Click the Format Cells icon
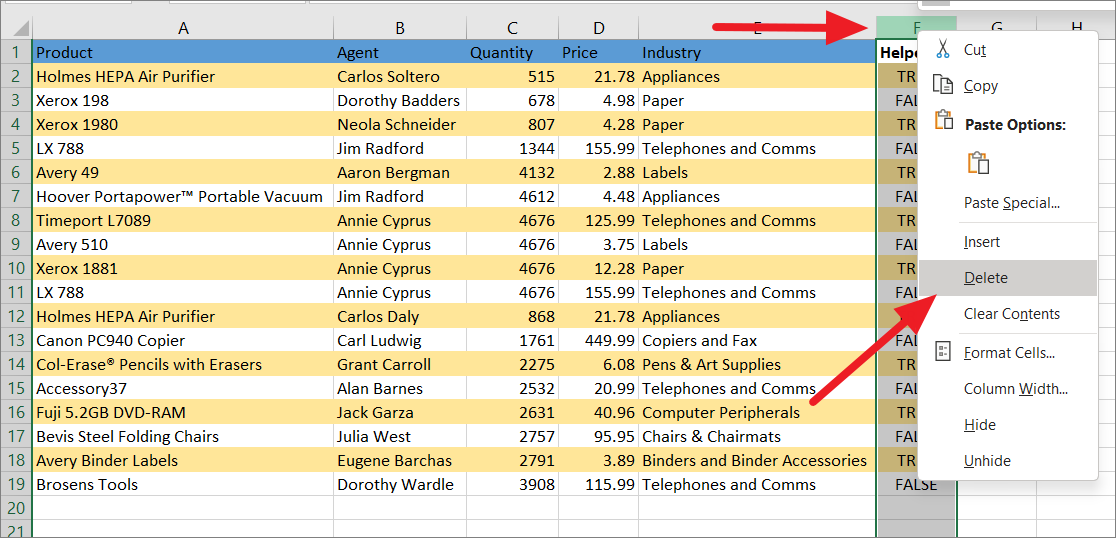The width and height of the screenshot is (1116, 538). 943,352
